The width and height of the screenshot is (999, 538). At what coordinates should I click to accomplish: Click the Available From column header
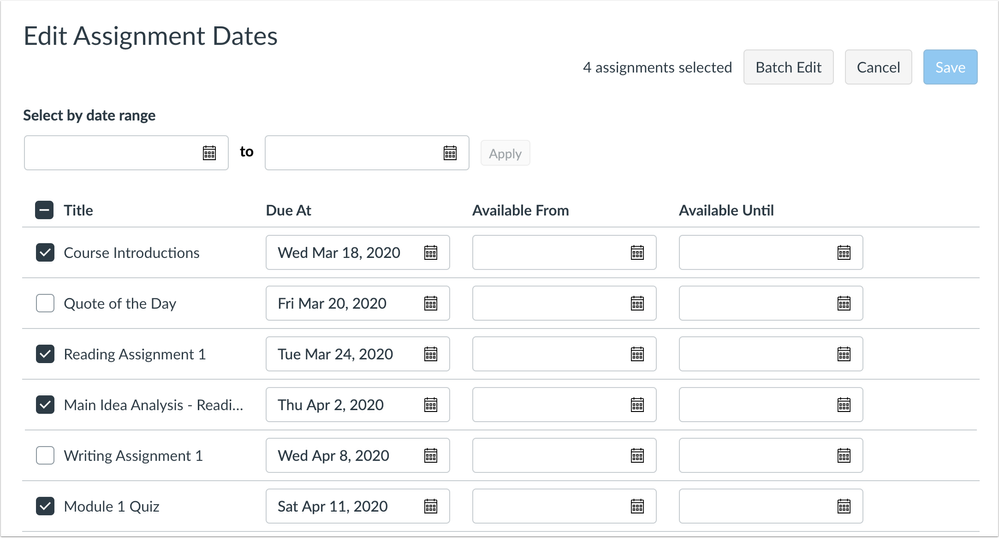(520, 210)
